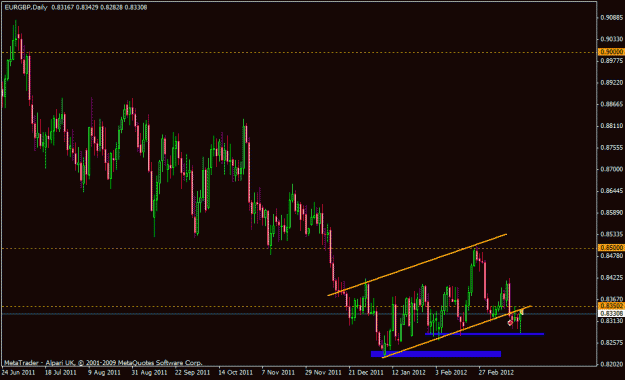Select the dashed horizontal line at 0.90000

coord(299,52)
